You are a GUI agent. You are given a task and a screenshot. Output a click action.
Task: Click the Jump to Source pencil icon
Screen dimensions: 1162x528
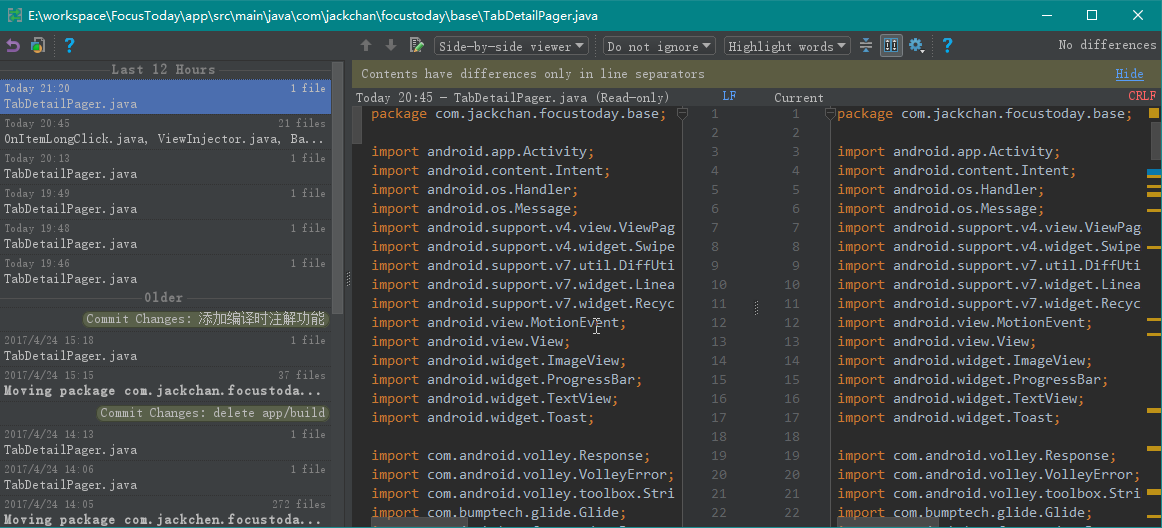click(416, 46)
